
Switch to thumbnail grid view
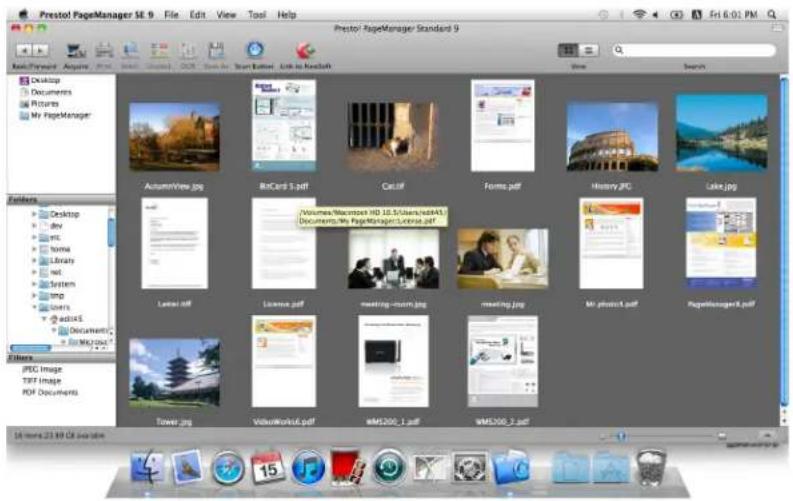(x=568, y=50)
